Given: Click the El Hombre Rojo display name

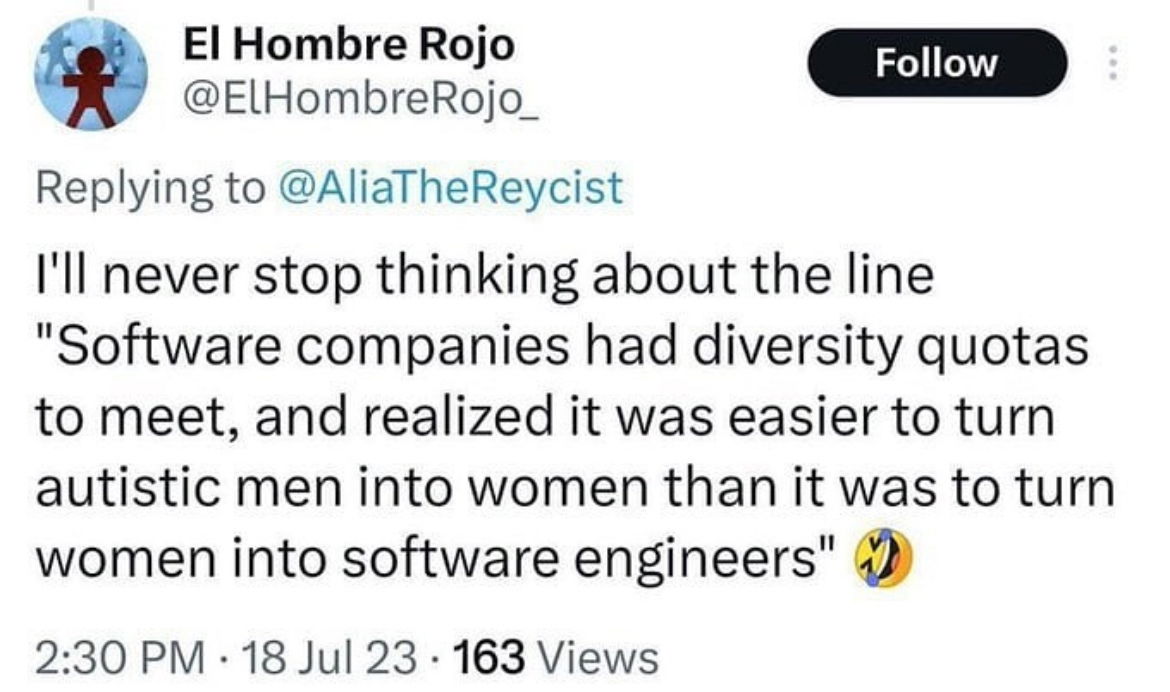Looking at the screenshot, I should click(x=349, y=44).
